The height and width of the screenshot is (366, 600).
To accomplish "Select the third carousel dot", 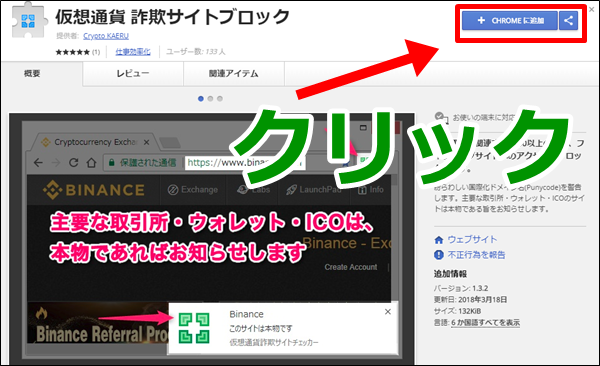I will coord(220,99).
